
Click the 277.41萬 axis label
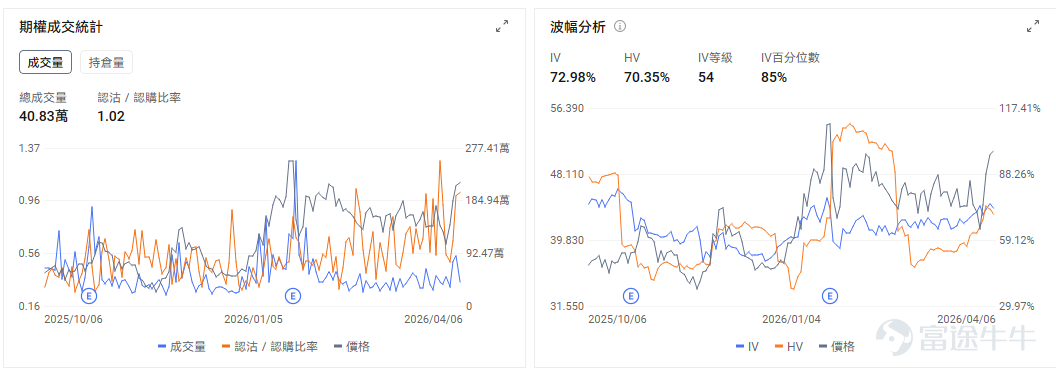(x=488, y=148)
